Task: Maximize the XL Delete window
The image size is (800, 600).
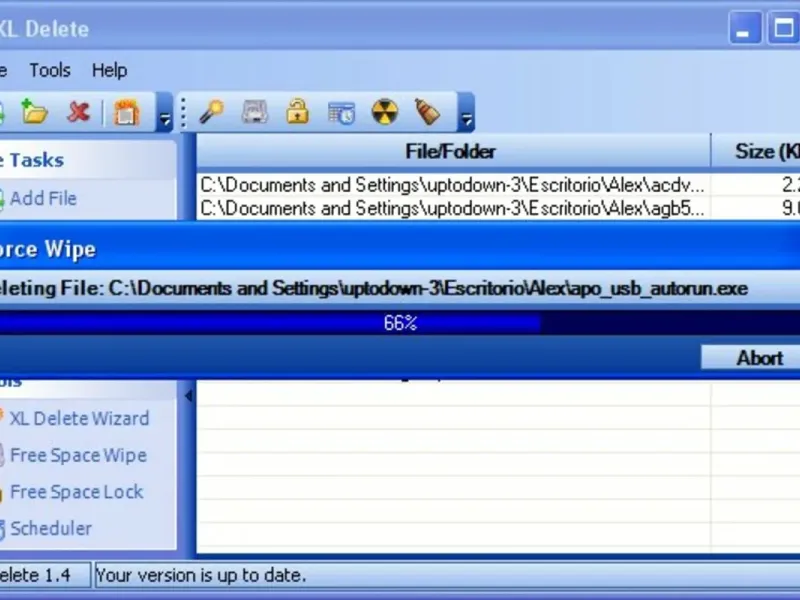Action: (783, 28)
